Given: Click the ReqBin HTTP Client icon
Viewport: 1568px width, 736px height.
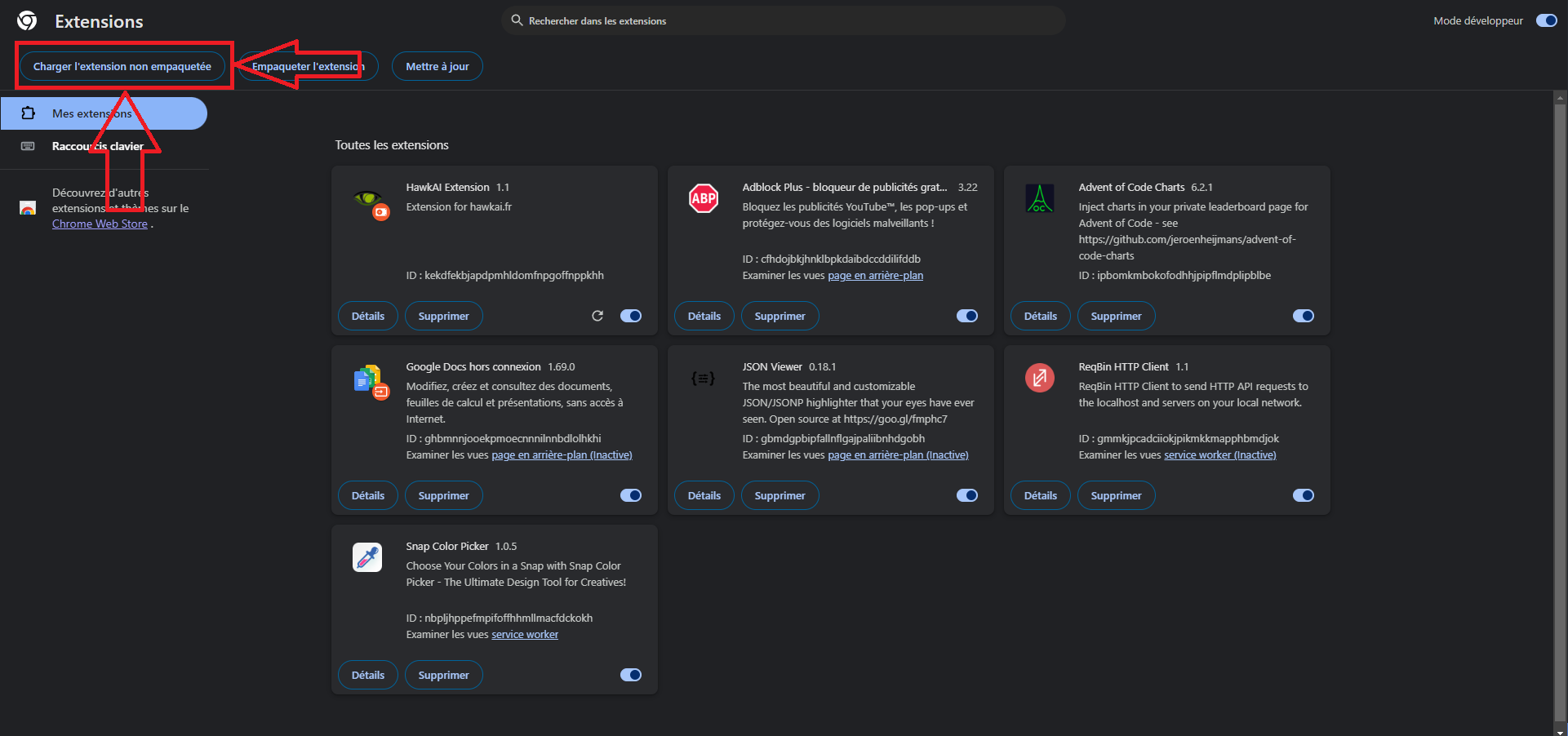Looking at the screenshot, I should click(x=1040, y=378).
